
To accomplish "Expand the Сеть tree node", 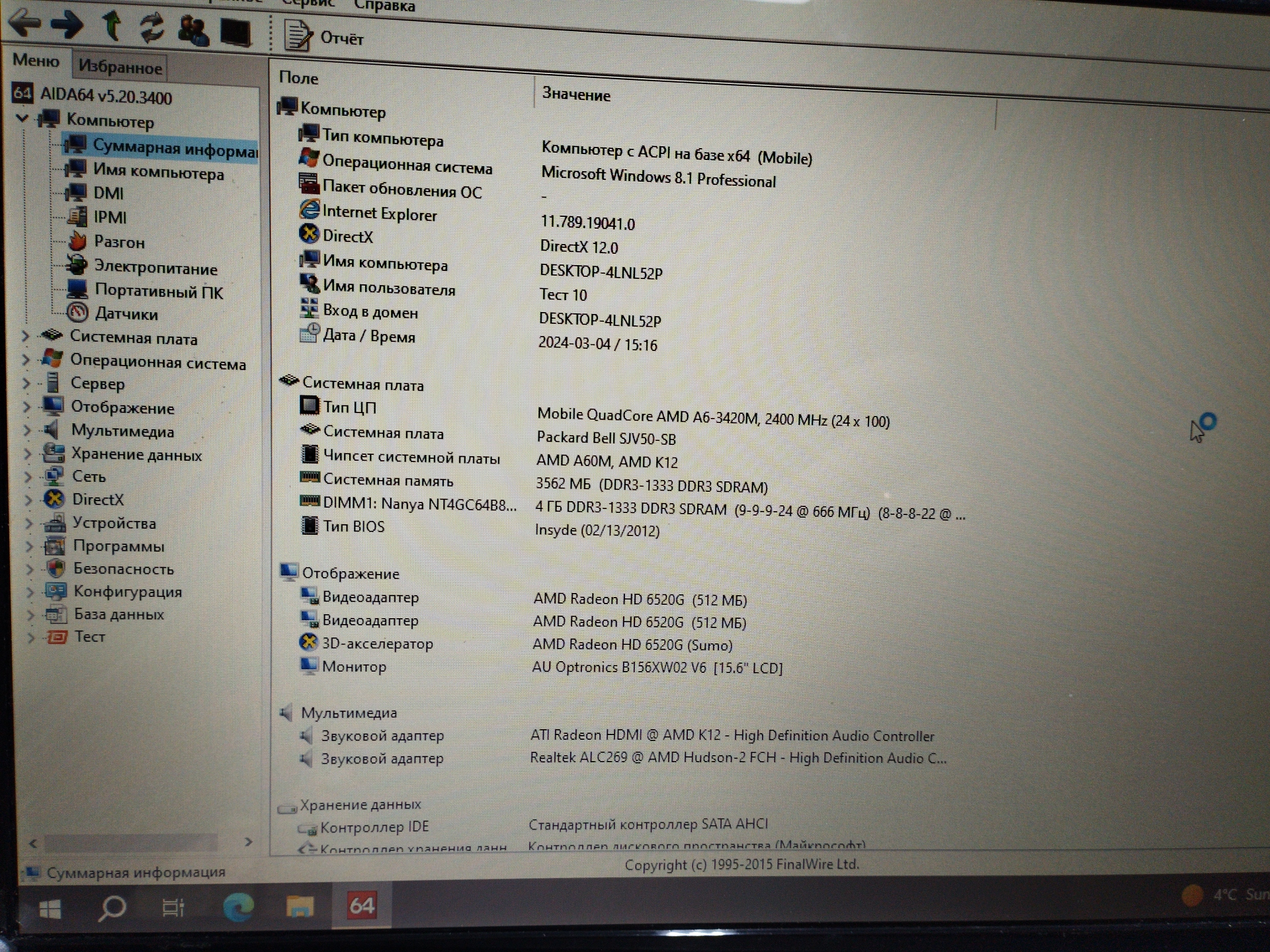I will 28,477.
